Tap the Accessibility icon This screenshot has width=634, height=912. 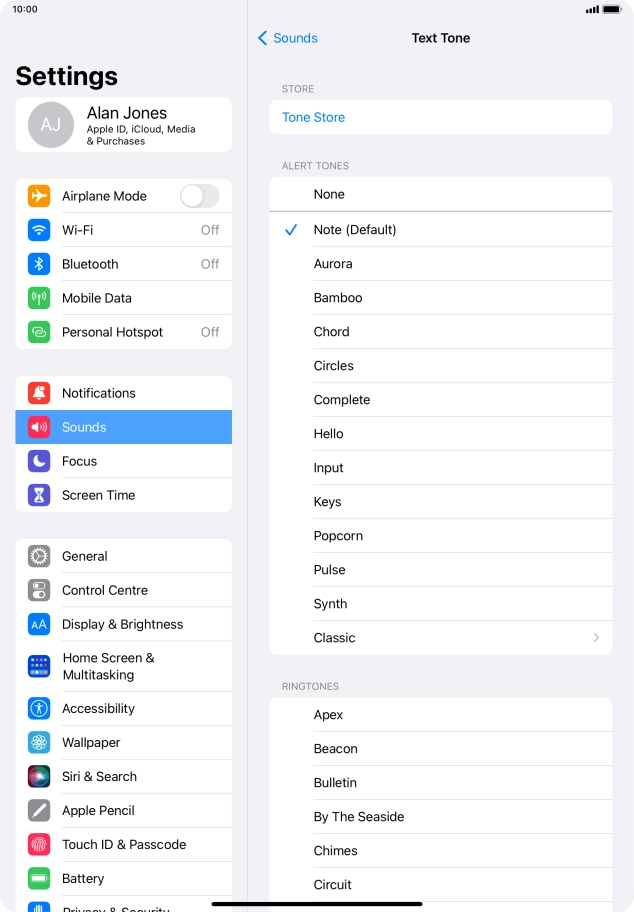pos(39,708)
